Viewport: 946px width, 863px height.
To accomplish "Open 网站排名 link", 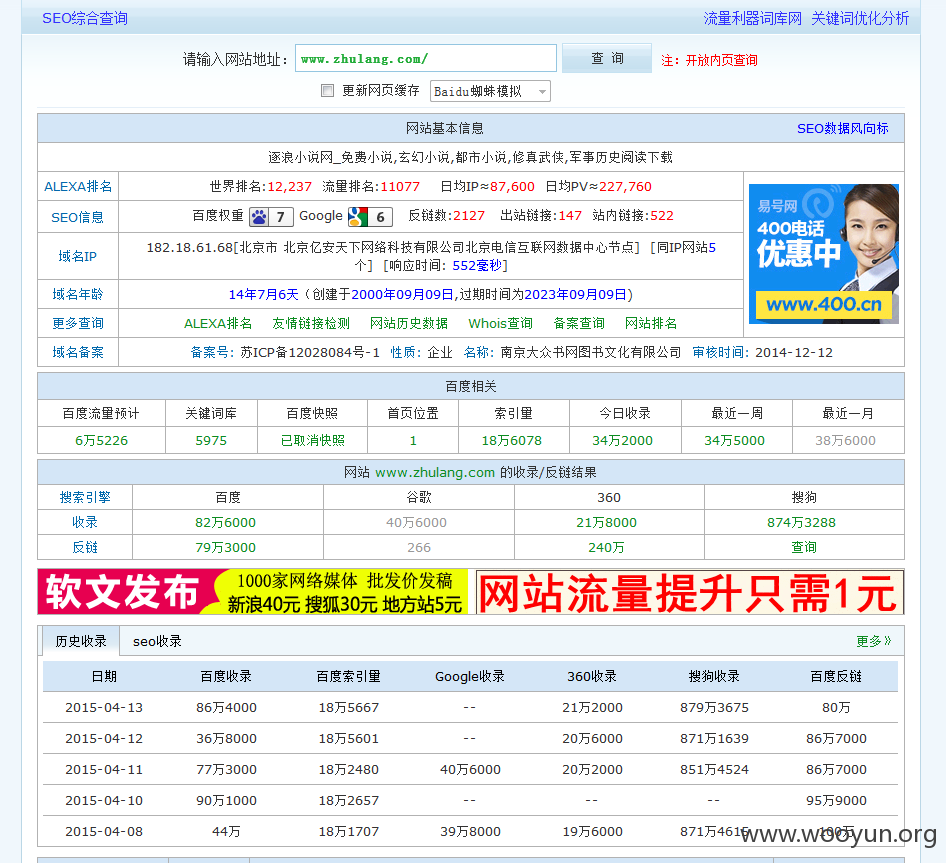I will pos(650,323).
